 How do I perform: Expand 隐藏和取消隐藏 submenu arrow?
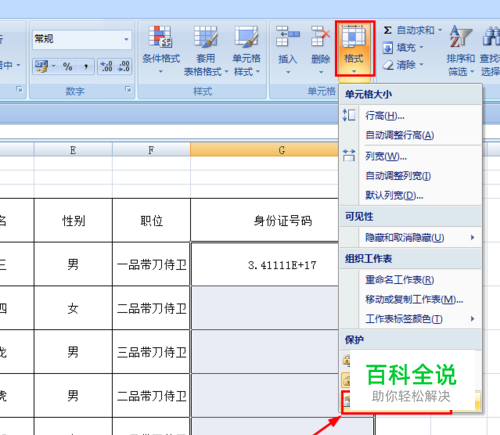click(x=472, y=238)
